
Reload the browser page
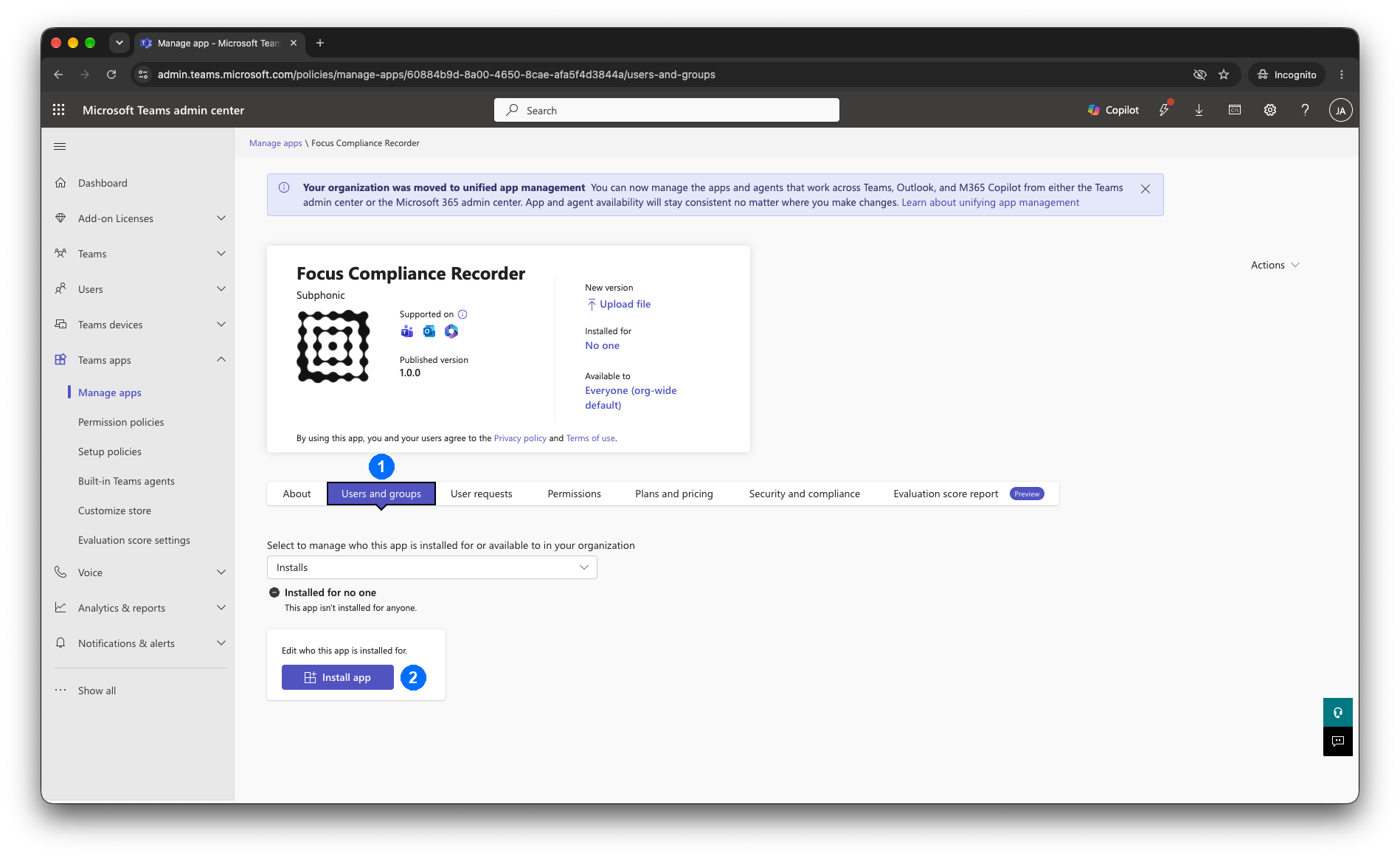tap(111, 75)
